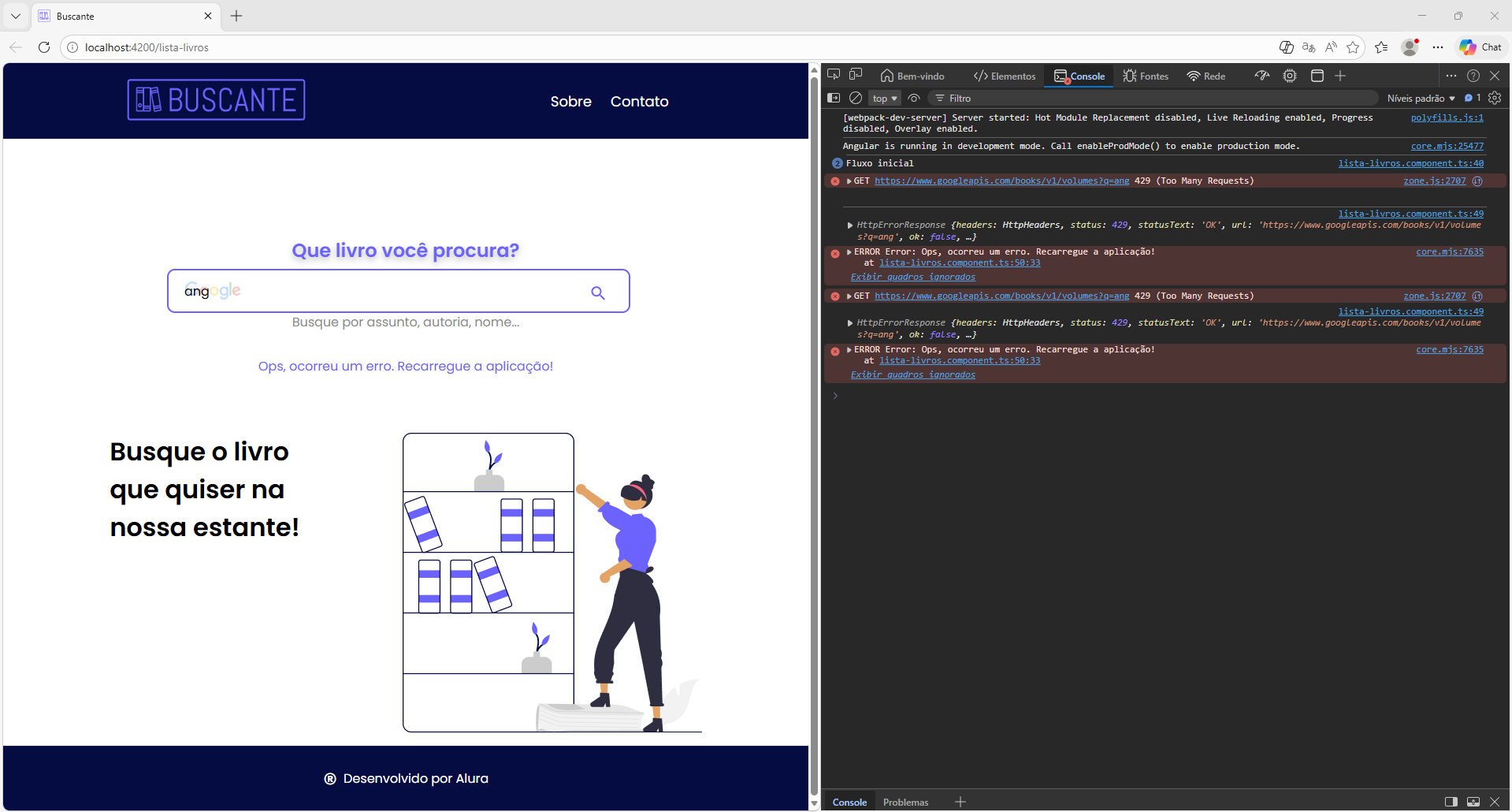Image resolution: width=1512 pixels, height=812 pixels.
Task: Close the DevTools panel
Action: pos(1495,76)
